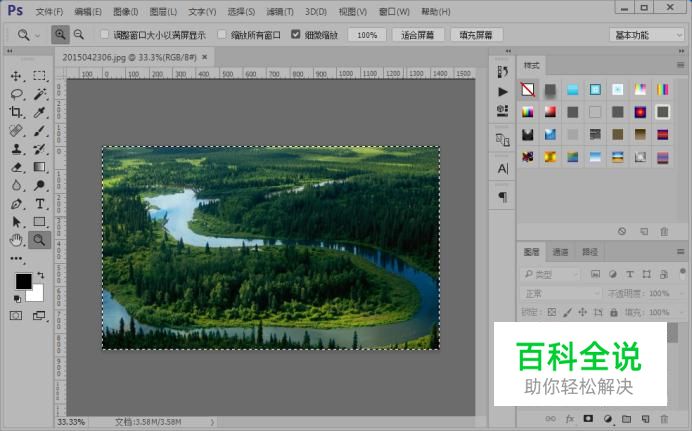Viewport: 692px width, 431px height.
Task: Open the 3D(D) menu
Action: click(316, 11)
